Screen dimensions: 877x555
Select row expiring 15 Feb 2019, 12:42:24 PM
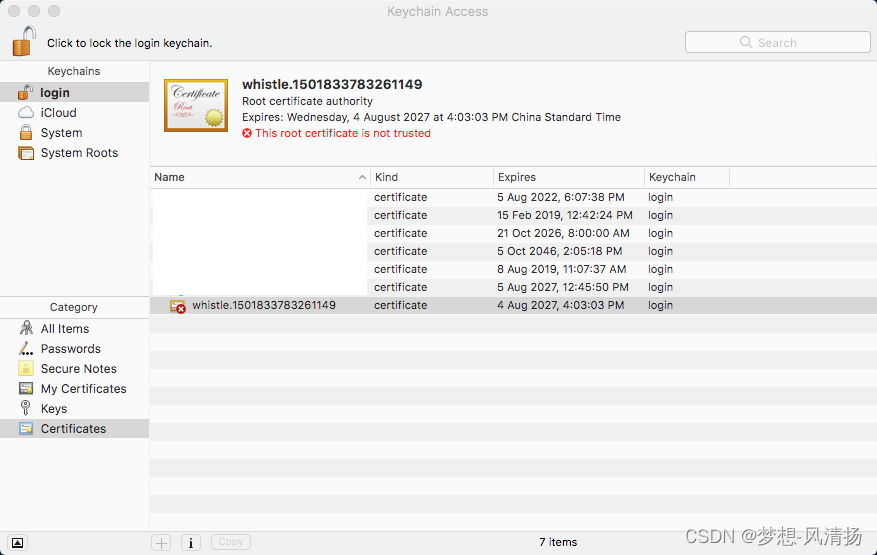(x=513, y=215)
